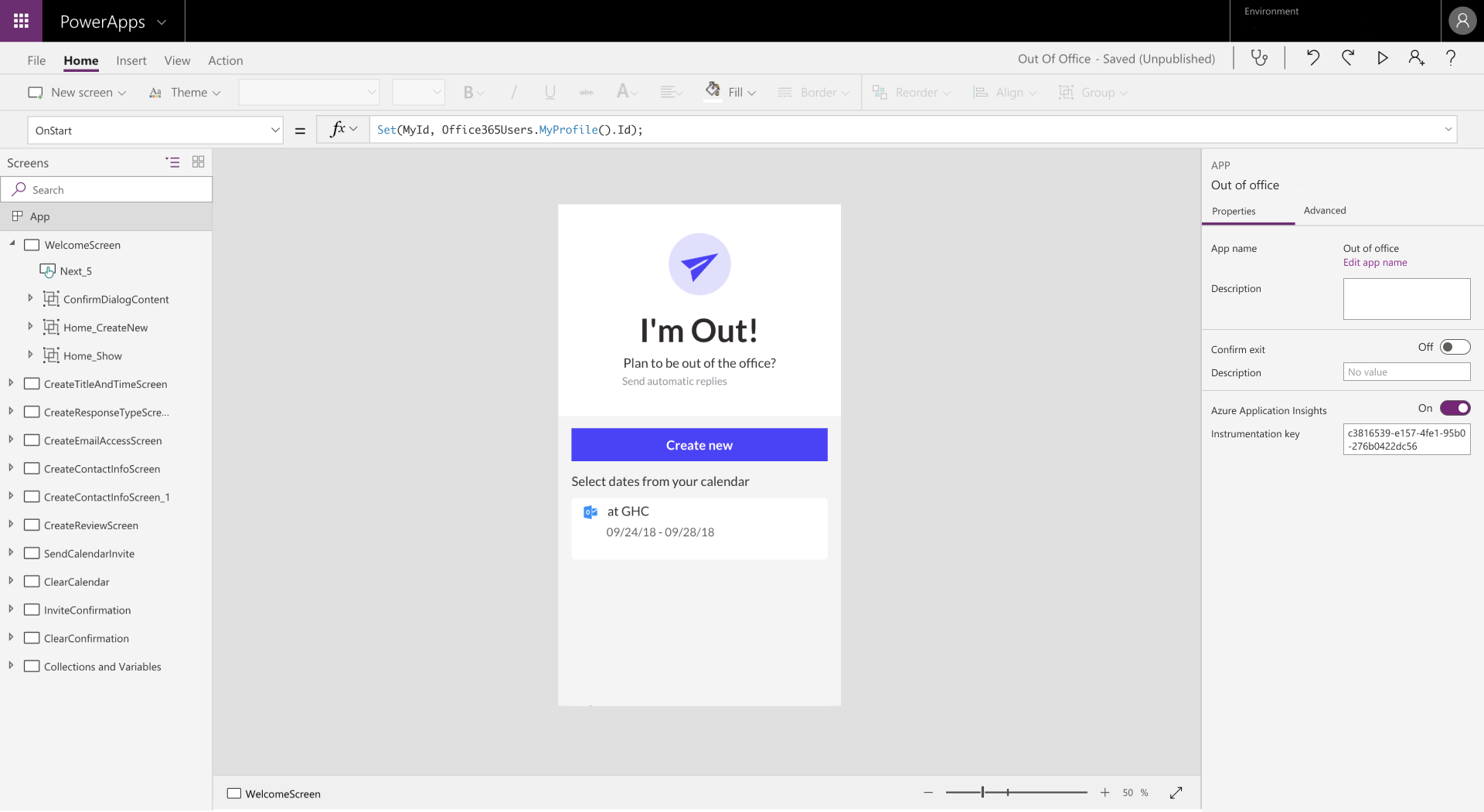Adjust the canvas zoom slider

[x=1016, y=793]
